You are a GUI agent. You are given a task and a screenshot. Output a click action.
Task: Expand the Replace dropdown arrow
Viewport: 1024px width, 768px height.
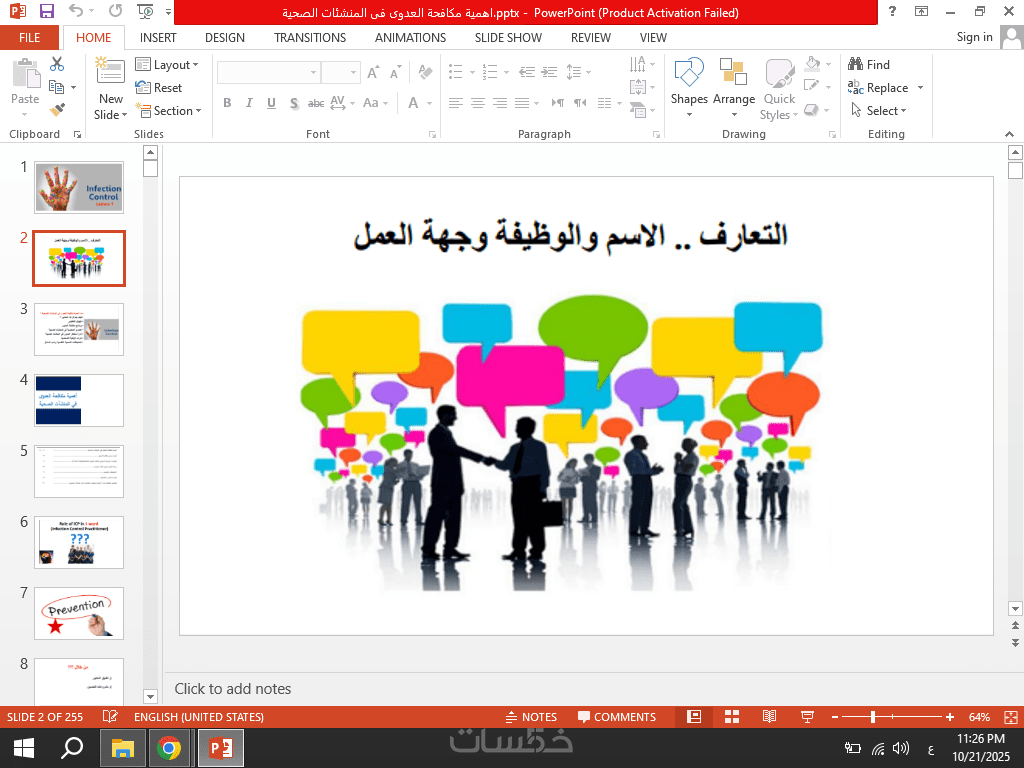tap(920, 88)
